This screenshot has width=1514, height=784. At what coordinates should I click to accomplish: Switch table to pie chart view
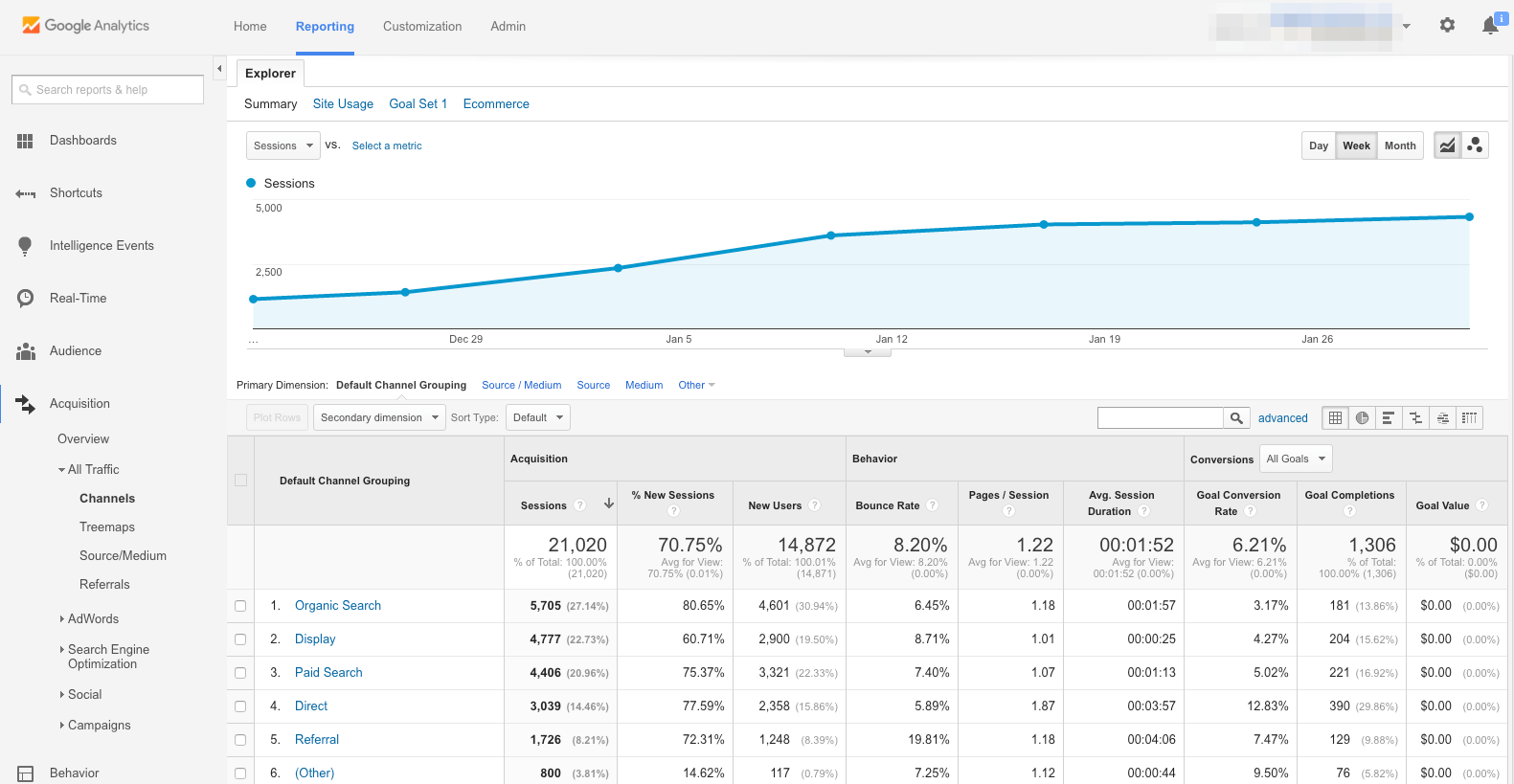click(x=1362, y=418)
